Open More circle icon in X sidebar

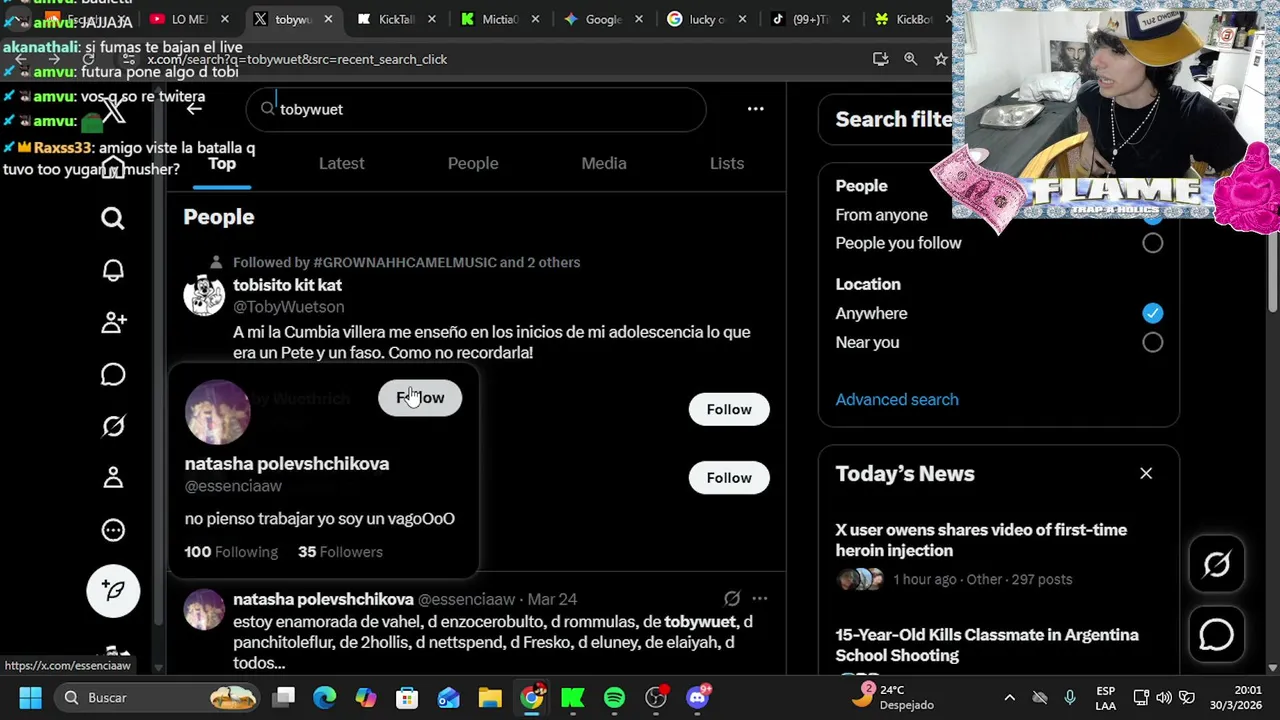point(113,530)
